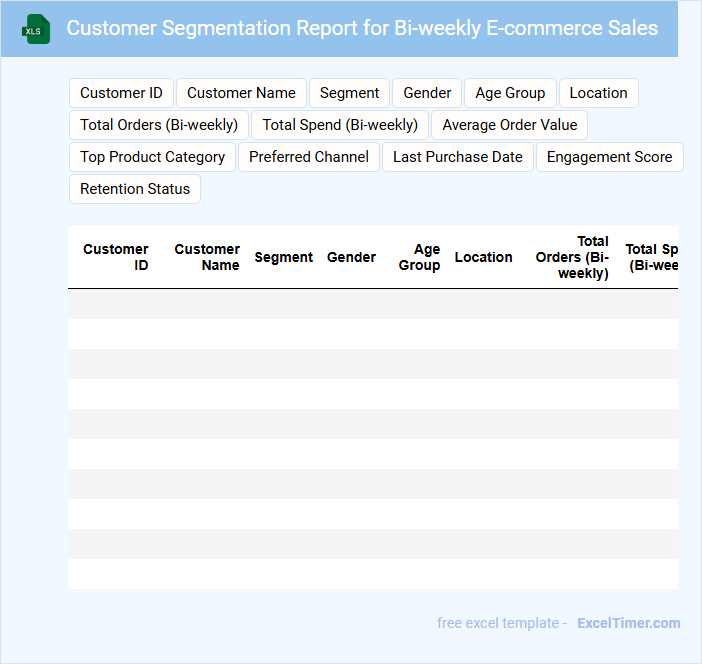The height and width of the screenshot is (664, 702).
Task: Select the Age Group tag
Action: (x=510, y=93)
